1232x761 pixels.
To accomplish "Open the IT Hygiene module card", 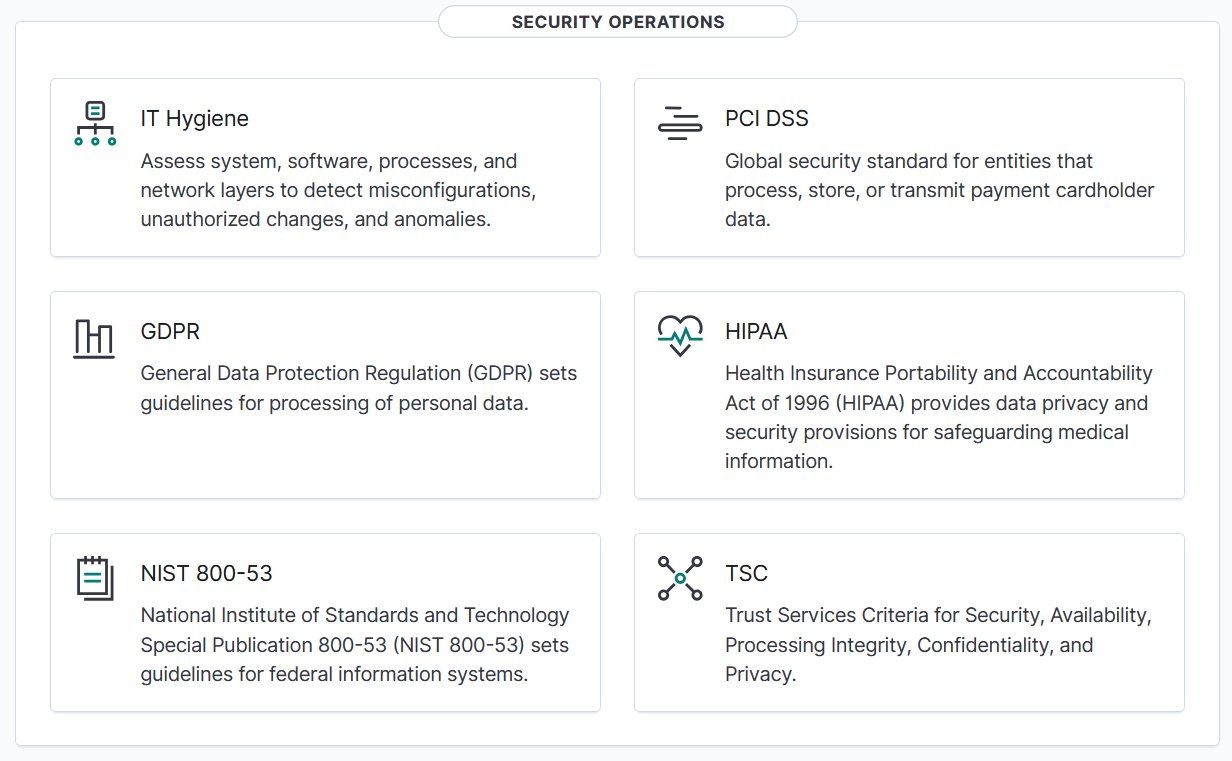I will [x=325, y=167].
